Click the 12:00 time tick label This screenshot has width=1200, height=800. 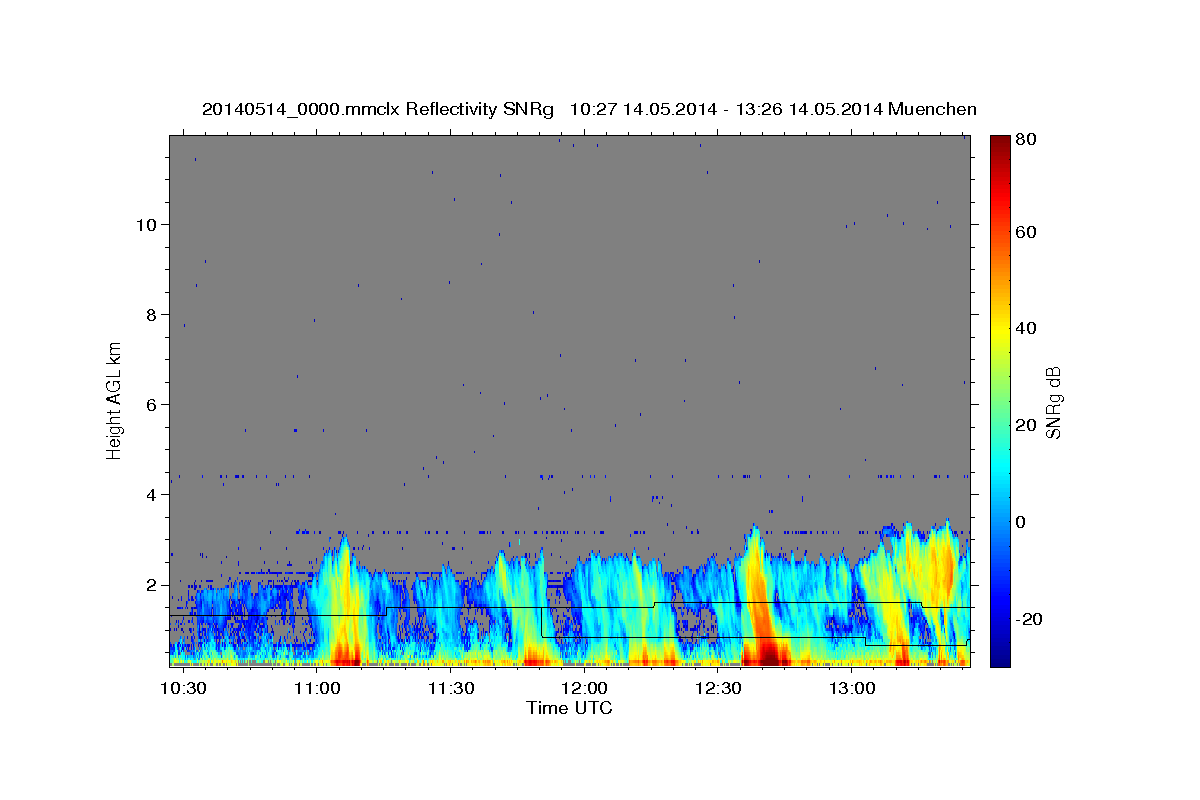584,688
